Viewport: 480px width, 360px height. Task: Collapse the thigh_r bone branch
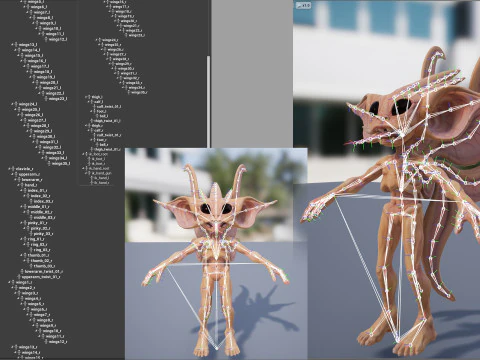(86, 126)
